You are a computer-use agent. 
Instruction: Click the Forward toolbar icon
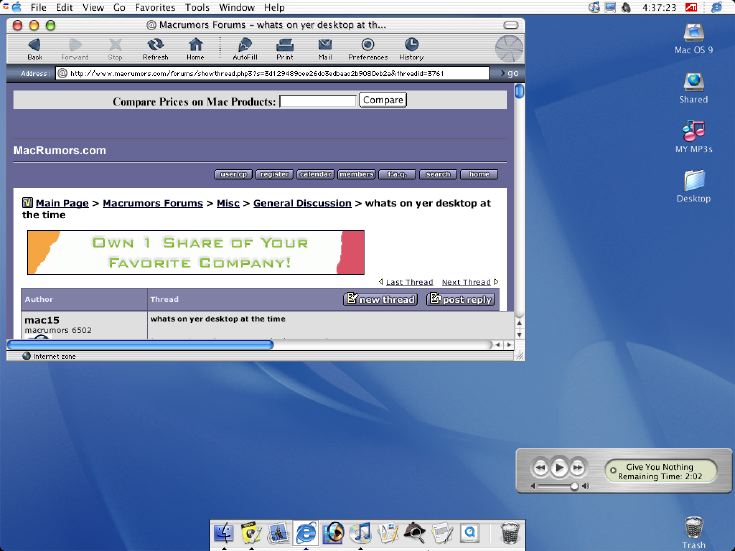[75, 45]
